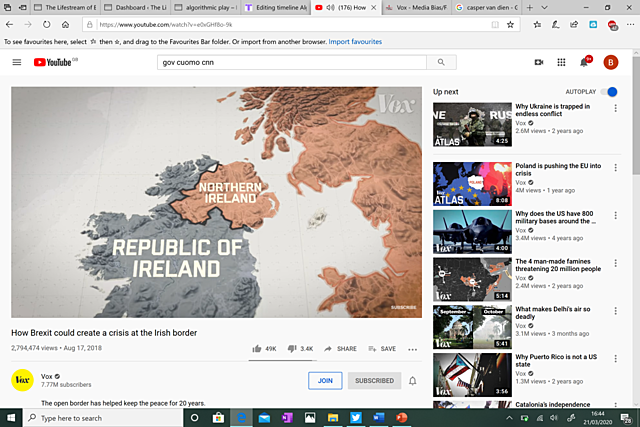Viewport: 640px width, 427px height.
Task: Open the Windows Start menu
Action: point(11,418)
